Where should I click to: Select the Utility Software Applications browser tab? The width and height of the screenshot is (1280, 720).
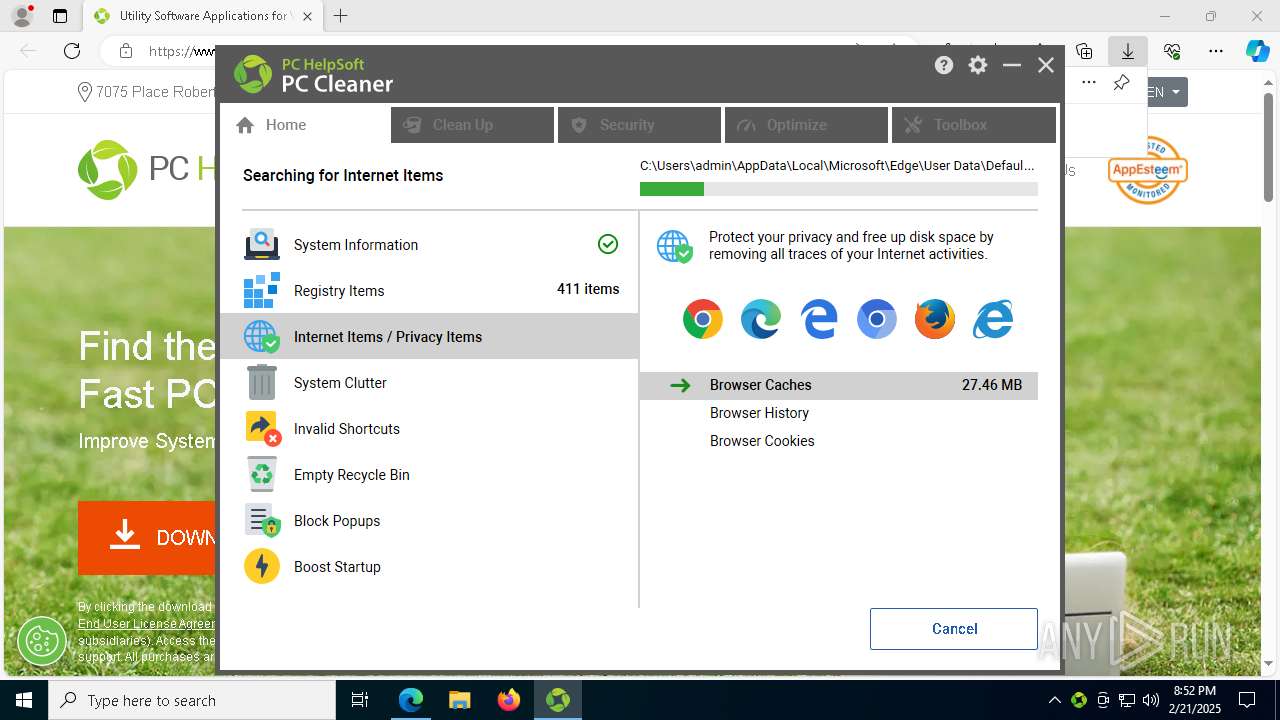(203, 16)
